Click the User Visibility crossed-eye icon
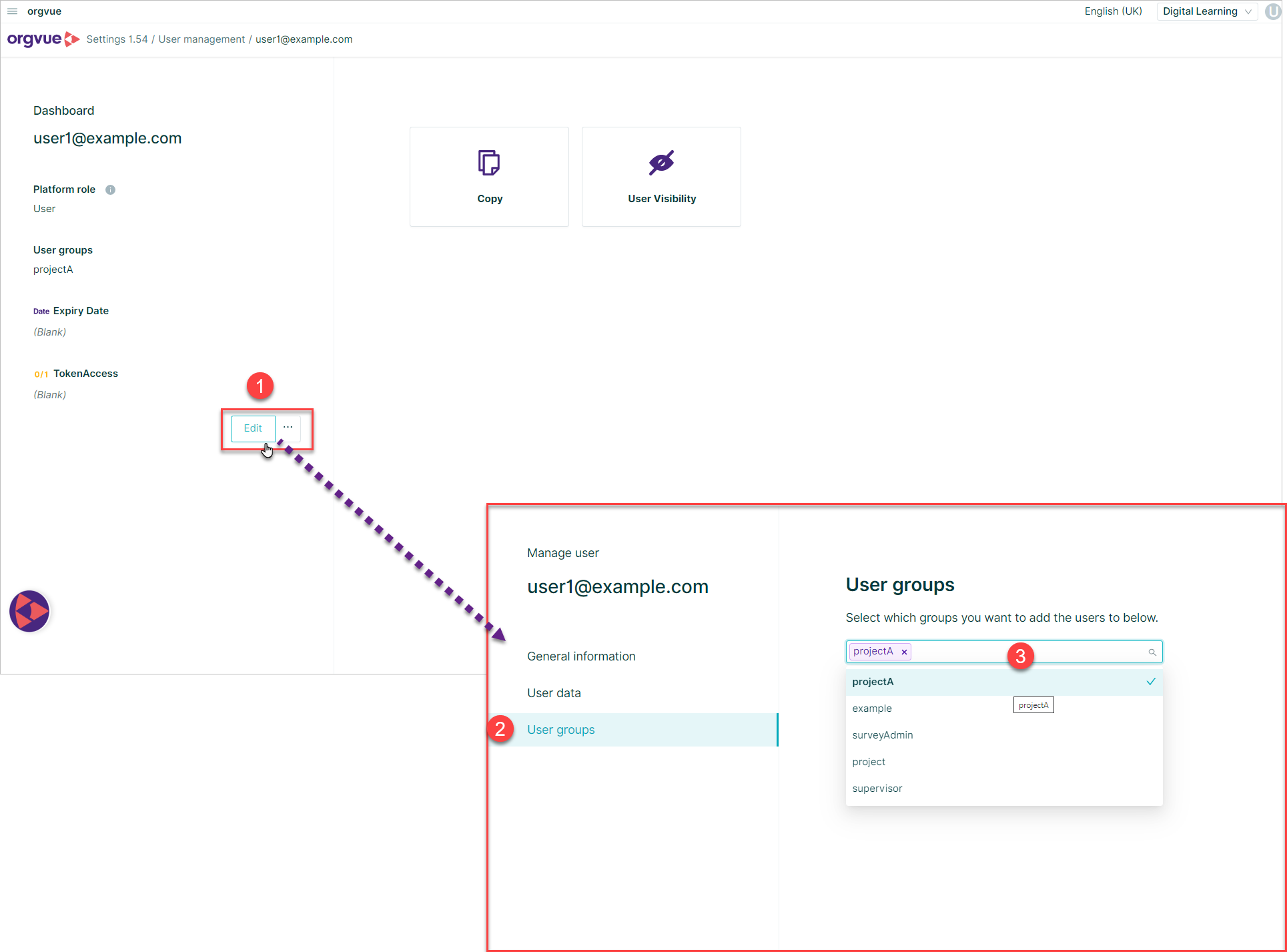1287x952 pixels. pos(661,163)
